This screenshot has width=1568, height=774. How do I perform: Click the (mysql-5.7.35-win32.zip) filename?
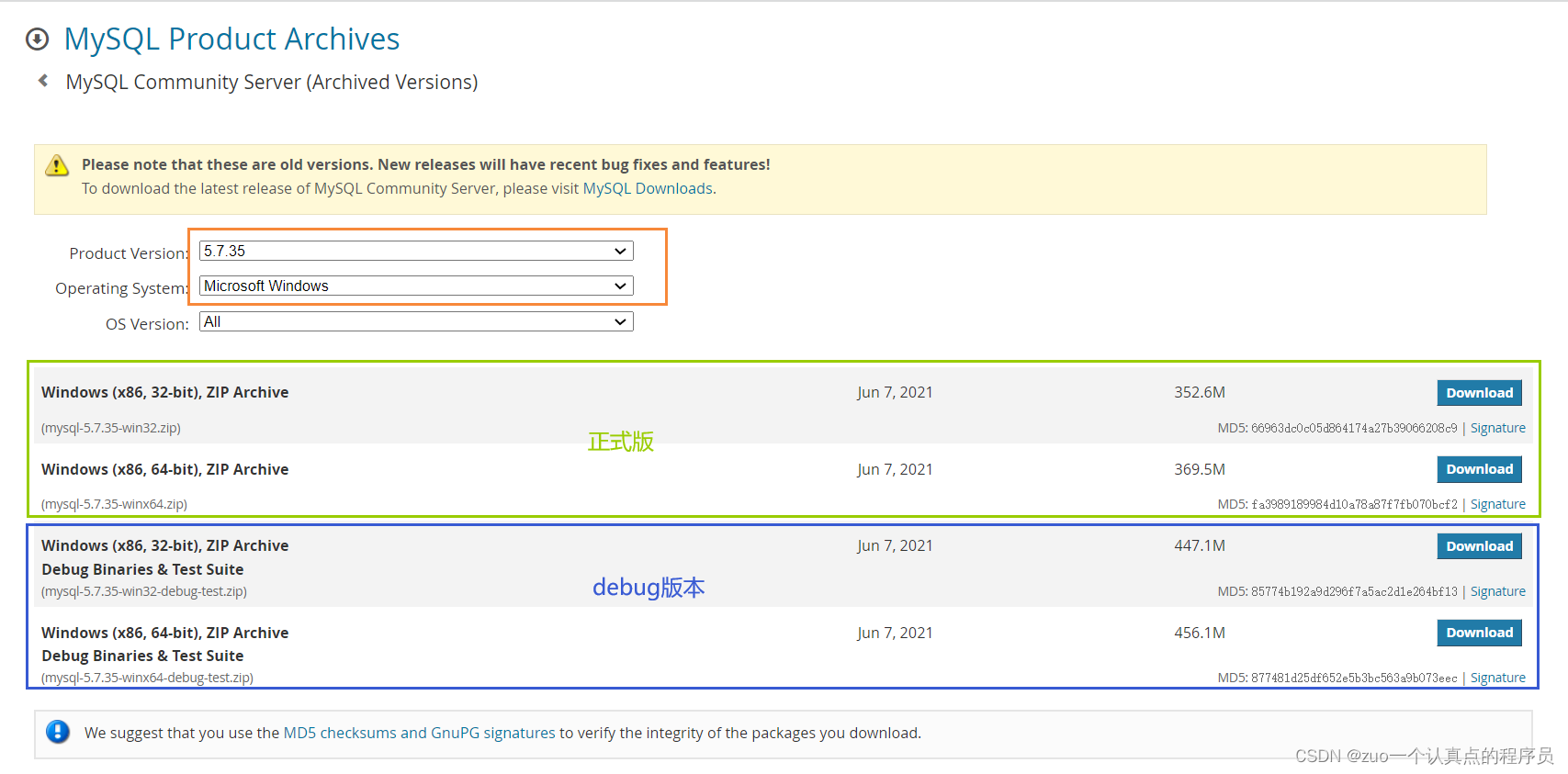111,428
